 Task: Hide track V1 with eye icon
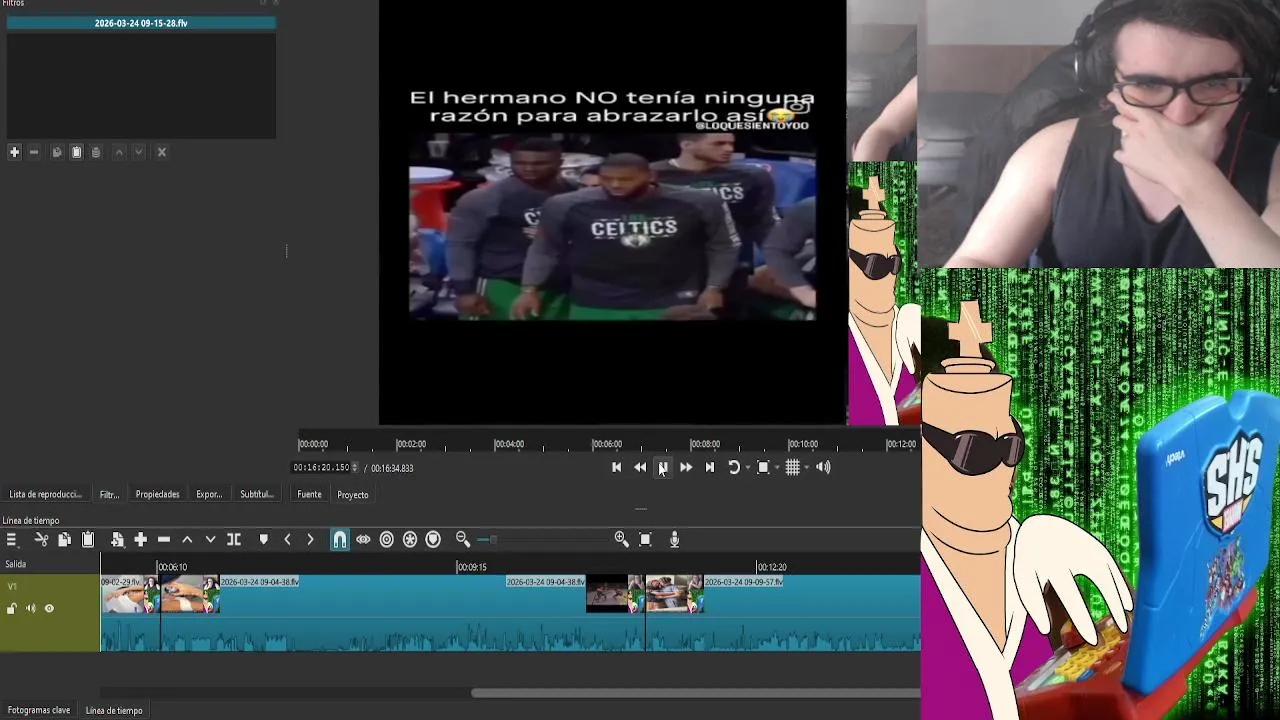pos(49,609)
